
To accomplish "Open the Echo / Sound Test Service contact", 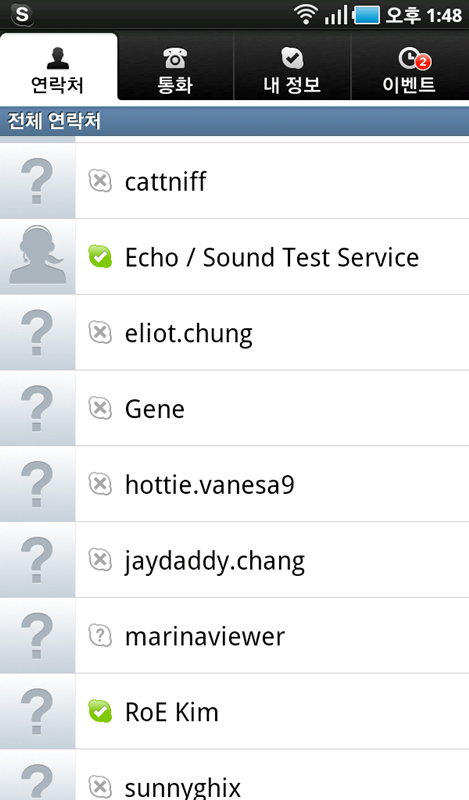I will (x=234, y=257).
